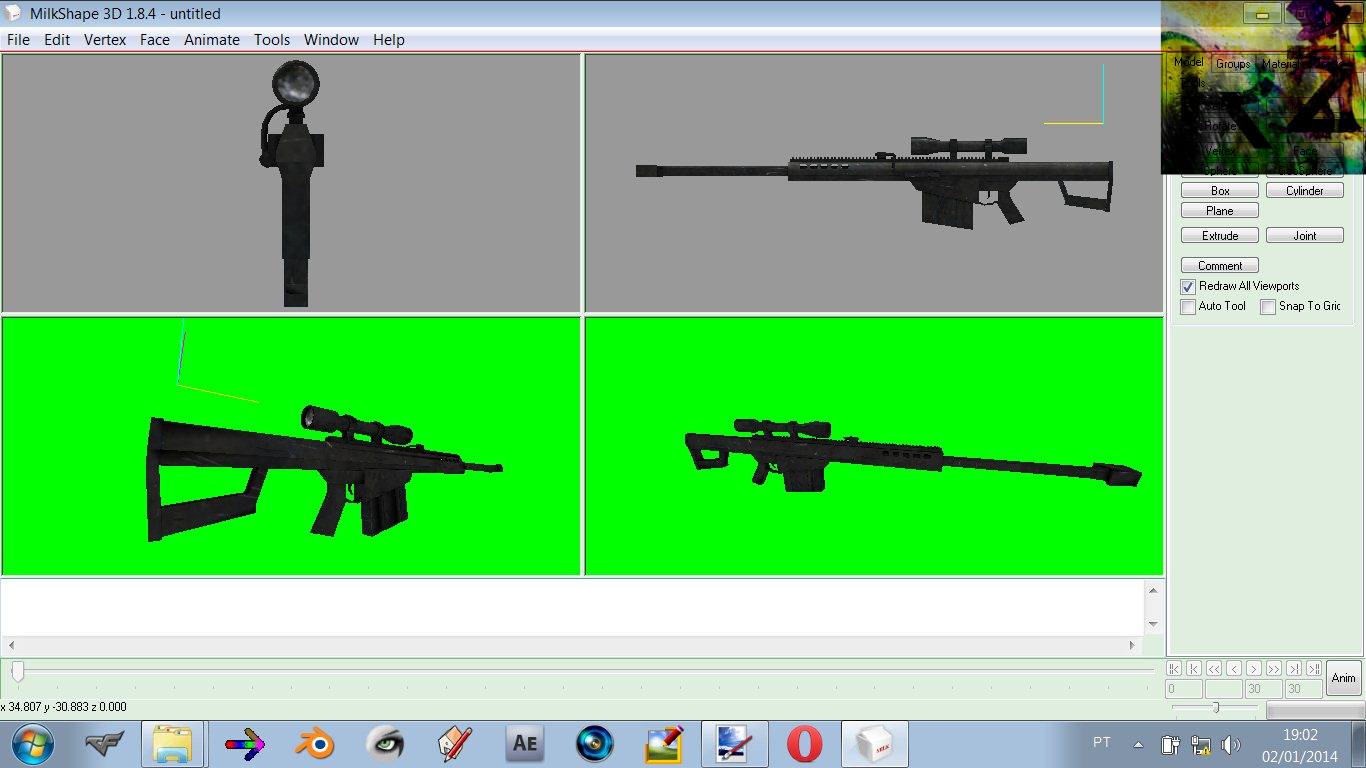Click the top-left front view viewport

click(x=291, y=183)
